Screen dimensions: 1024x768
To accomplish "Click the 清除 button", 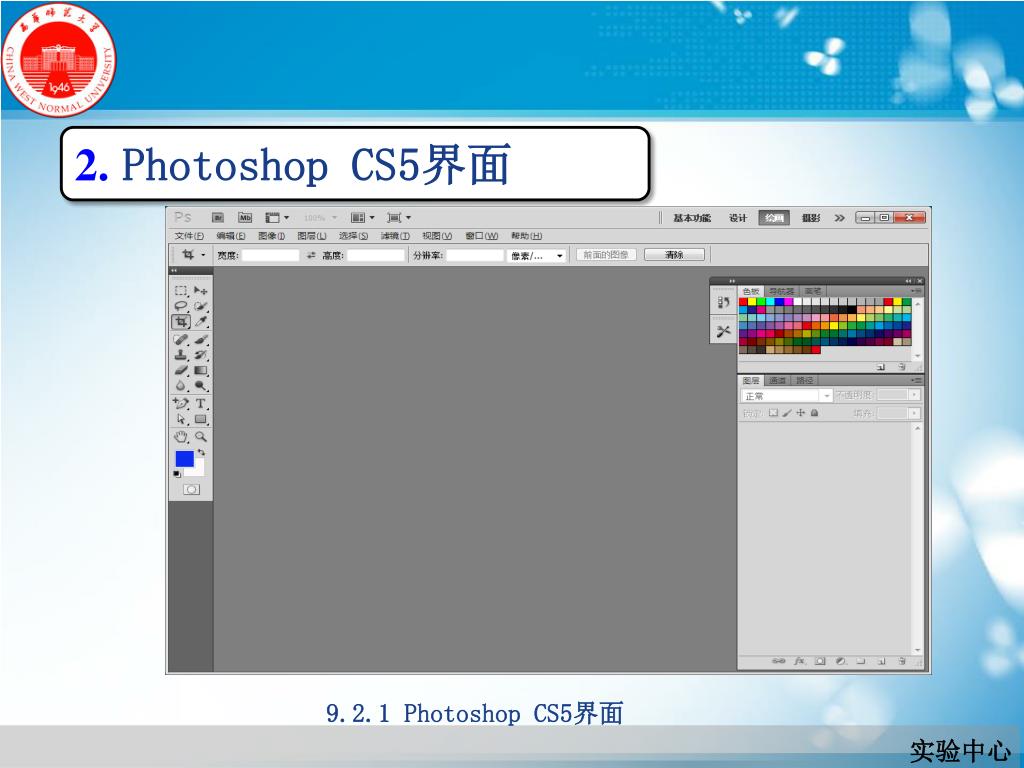I will pyautogui.click(x=675, y=255).
